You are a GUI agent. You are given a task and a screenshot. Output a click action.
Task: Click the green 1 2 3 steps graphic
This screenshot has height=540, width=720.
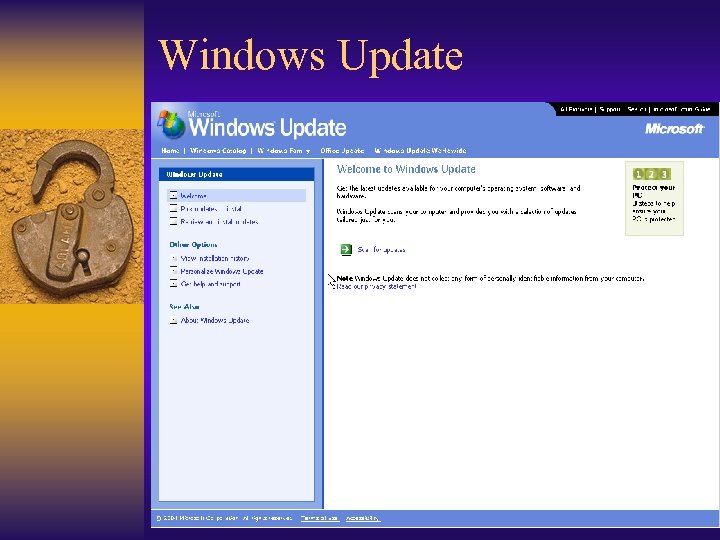[651, 174]
